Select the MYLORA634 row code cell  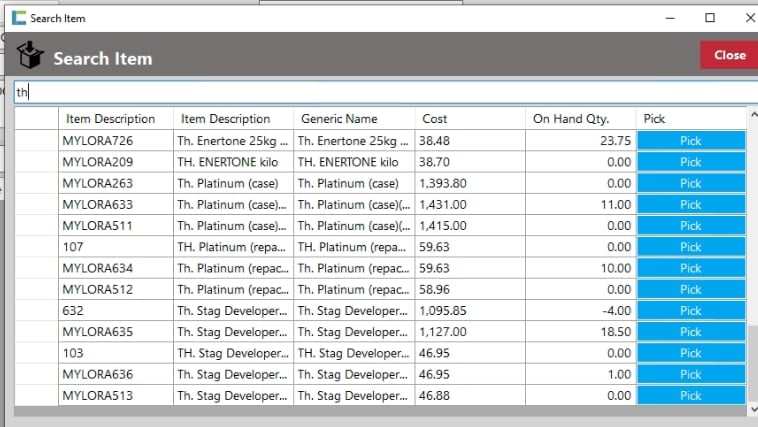tap(115, 268)
